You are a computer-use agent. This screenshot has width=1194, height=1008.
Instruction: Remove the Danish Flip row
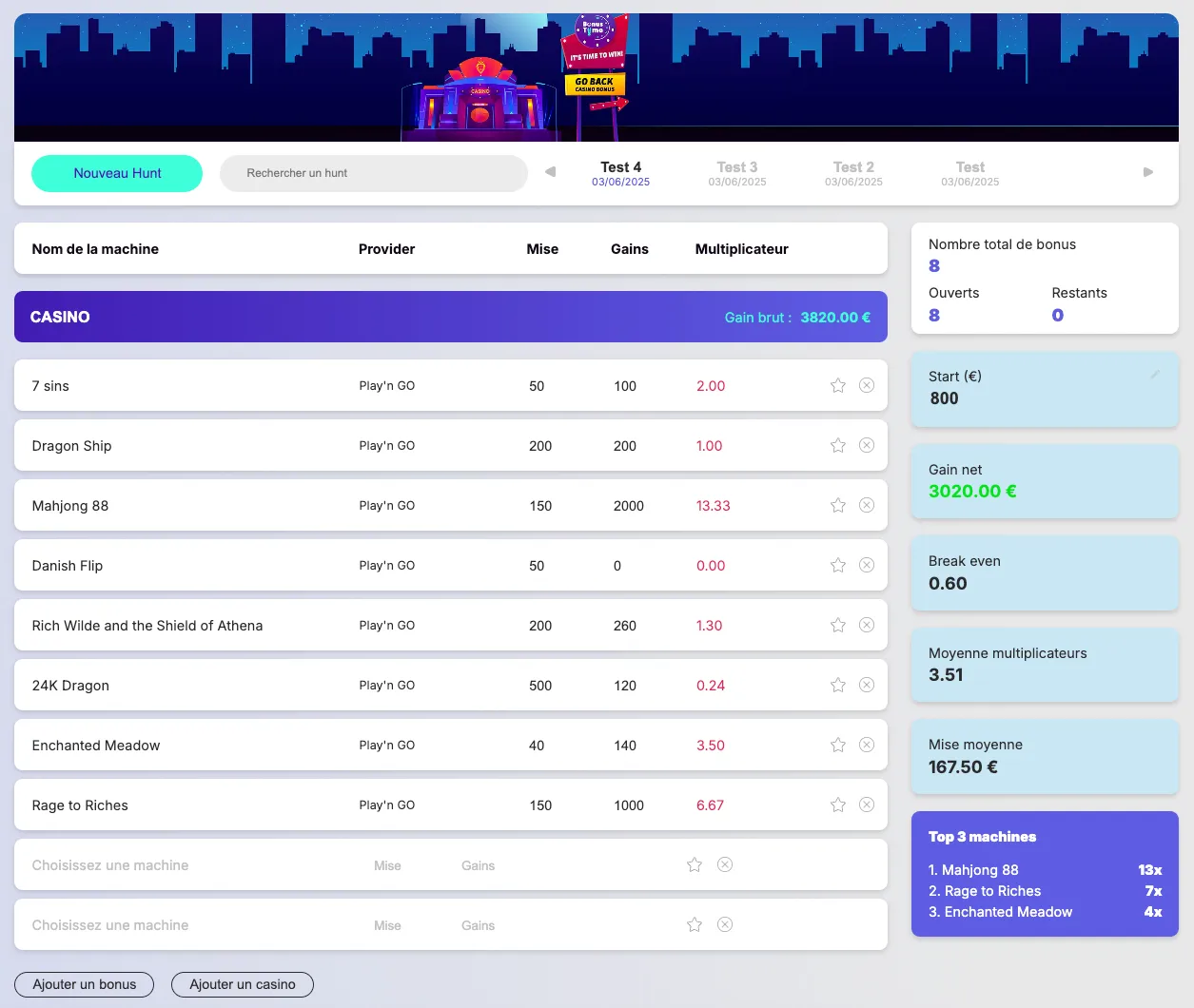click(866, 565)
